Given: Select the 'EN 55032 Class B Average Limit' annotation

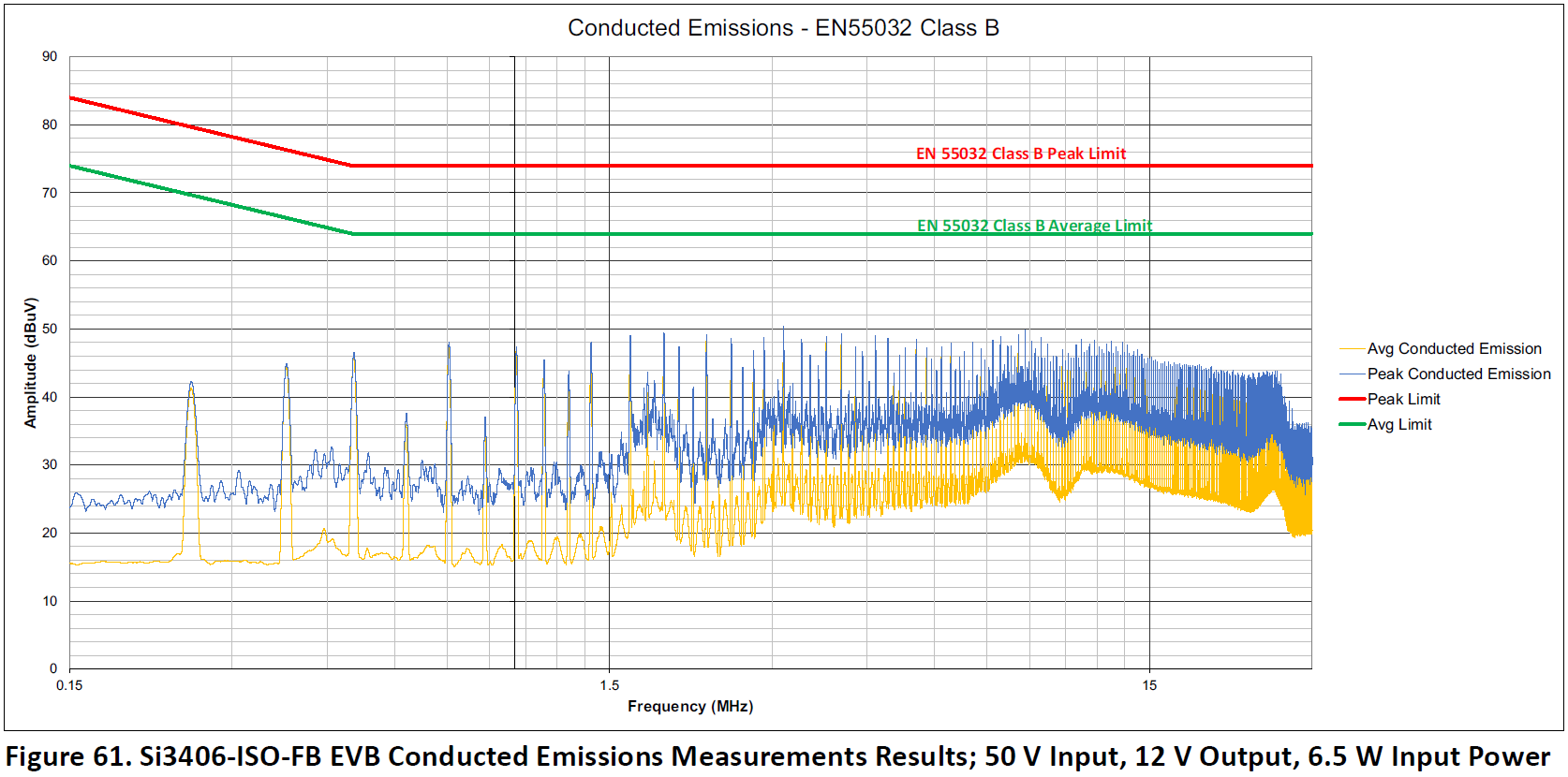Looking at the screenshot, I should (x=1034, y=226).
